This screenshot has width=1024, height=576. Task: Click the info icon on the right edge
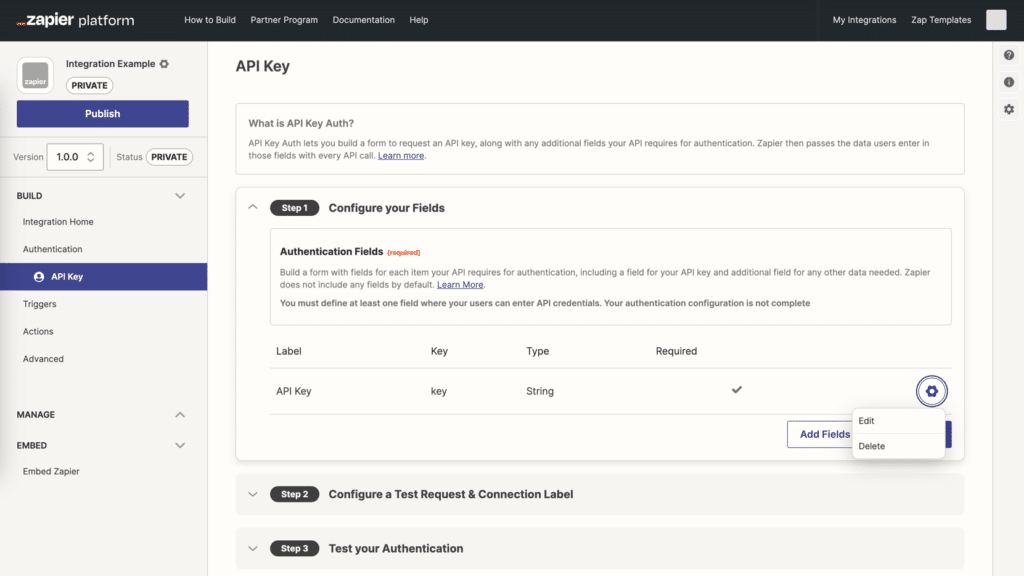pos(1008,82)
